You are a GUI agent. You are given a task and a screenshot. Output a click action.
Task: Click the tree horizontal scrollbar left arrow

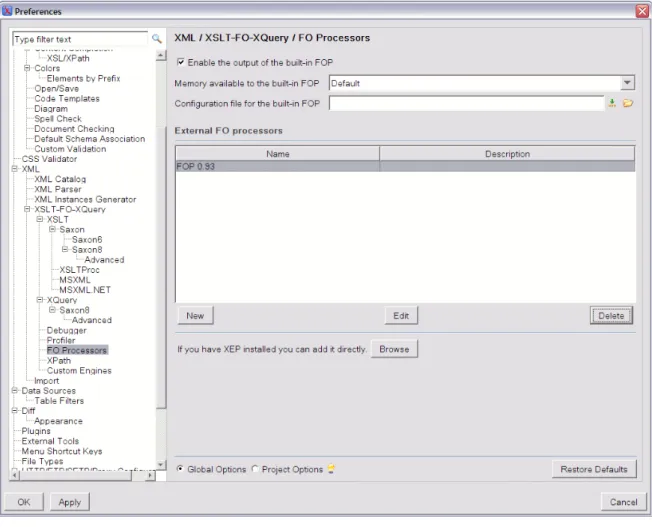pos(15,475)
